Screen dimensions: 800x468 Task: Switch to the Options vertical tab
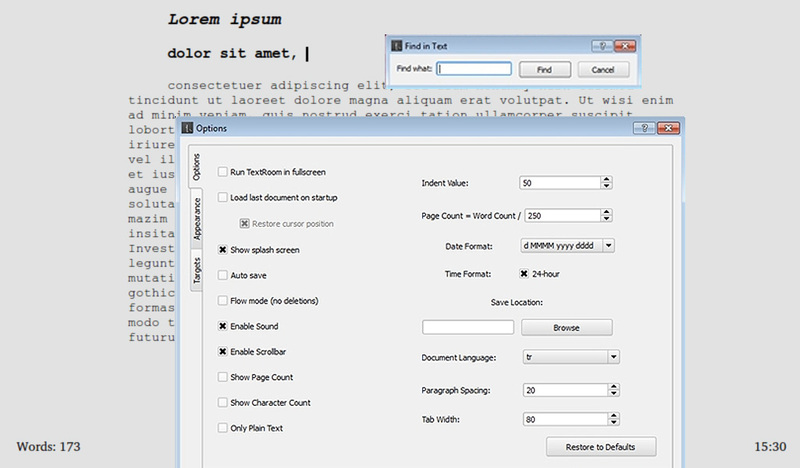pos(196,167)
